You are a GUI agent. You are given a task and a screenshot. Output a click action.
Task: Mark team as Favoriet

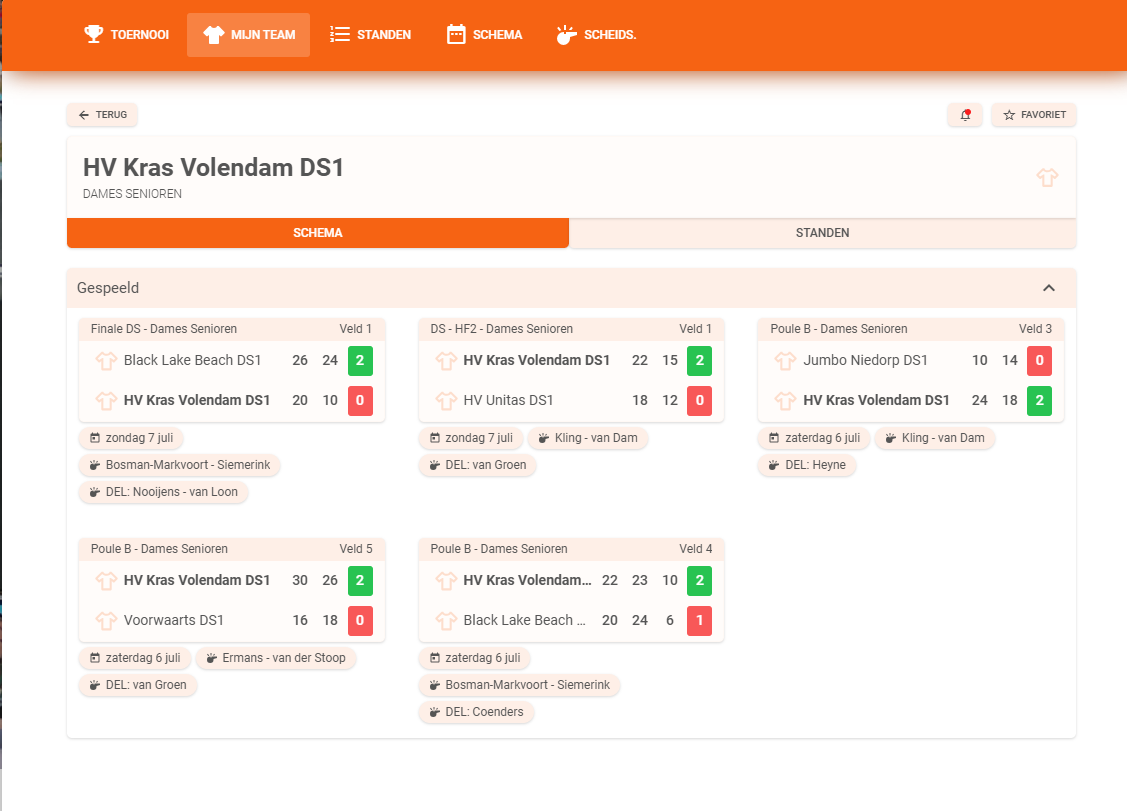(x=1034, y=115)
